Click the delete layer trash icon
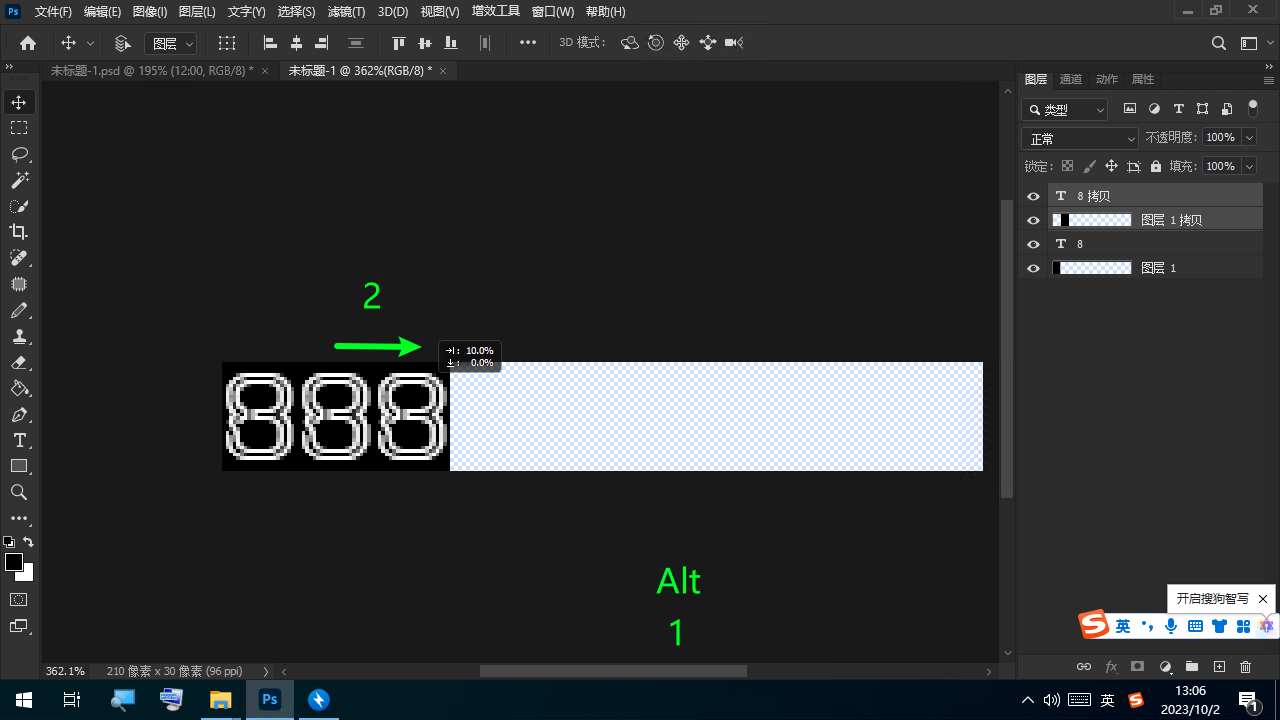This screenshot has width=1280, height=720. (1245, 667)
